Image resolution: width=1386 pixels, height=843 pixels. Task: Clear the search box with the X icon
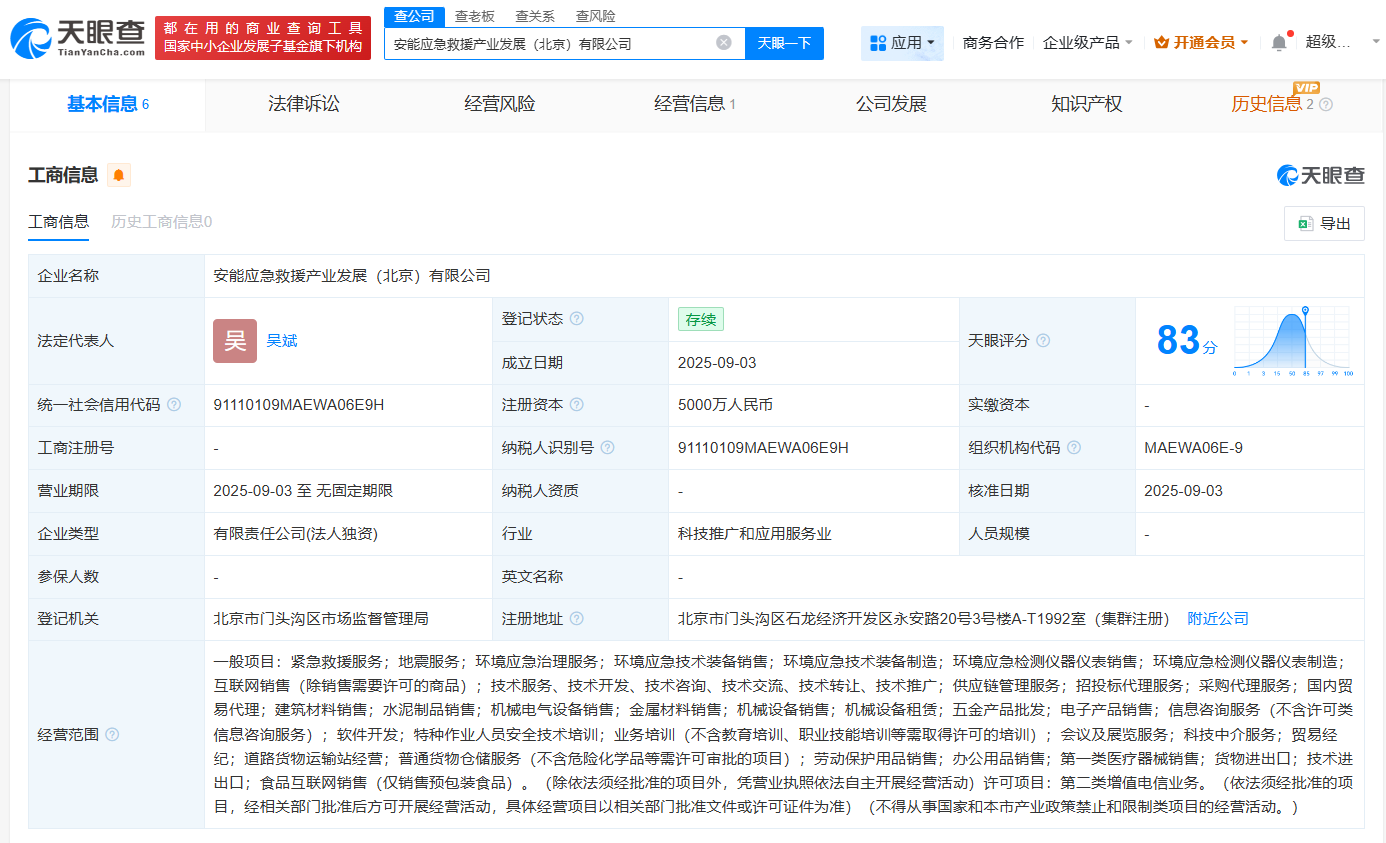(x=724, y=43)
